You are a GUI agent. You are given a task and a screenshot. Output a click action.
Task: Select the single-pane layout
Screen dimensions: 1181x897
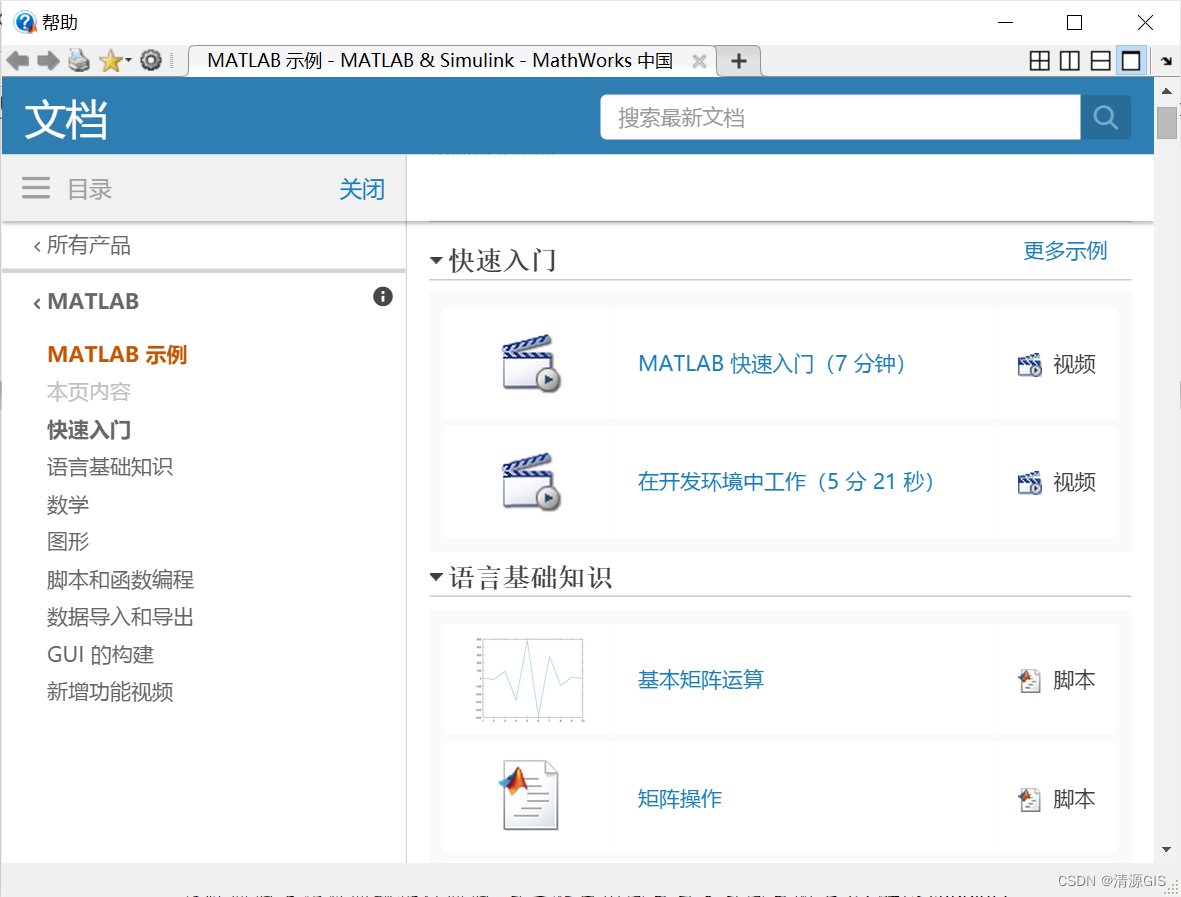[x=1131, y=61]
